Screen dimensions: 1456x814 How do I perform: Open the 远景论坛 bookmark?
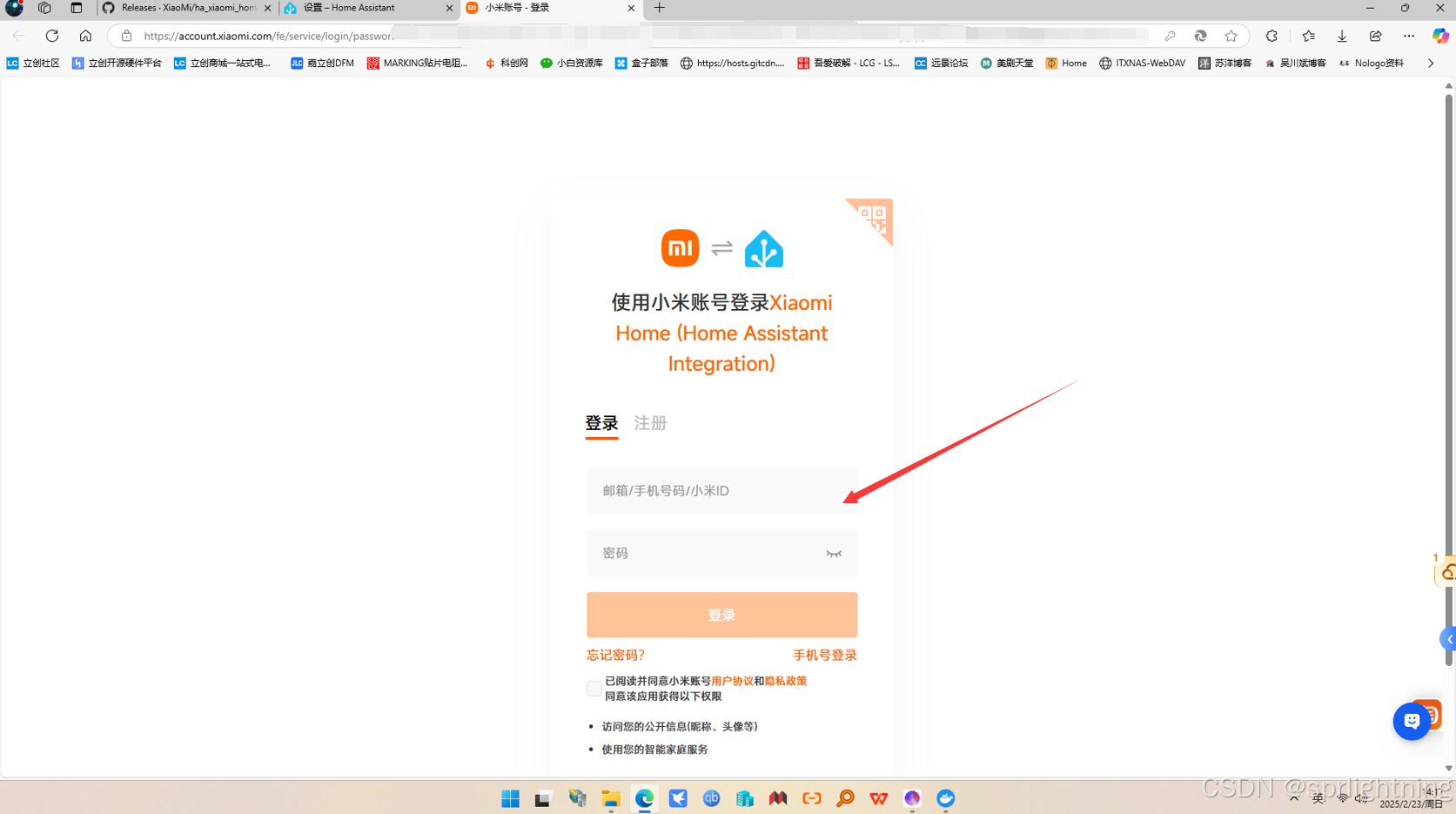pyautogui.click(x=941, y=63)
